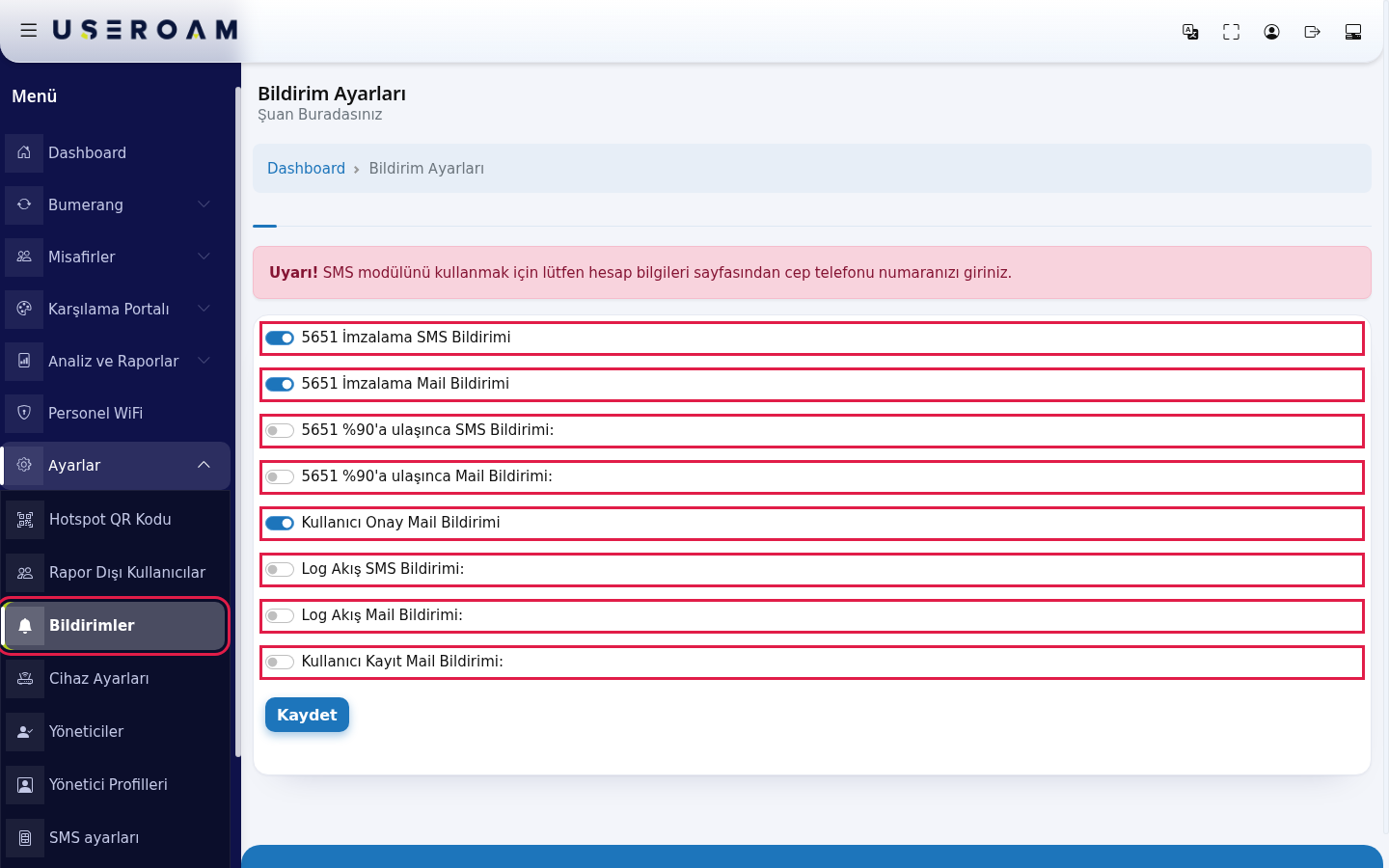This screenshot has width=1389, height=868.
Task: Click the logout icon in header
Action: point(1312,32)
